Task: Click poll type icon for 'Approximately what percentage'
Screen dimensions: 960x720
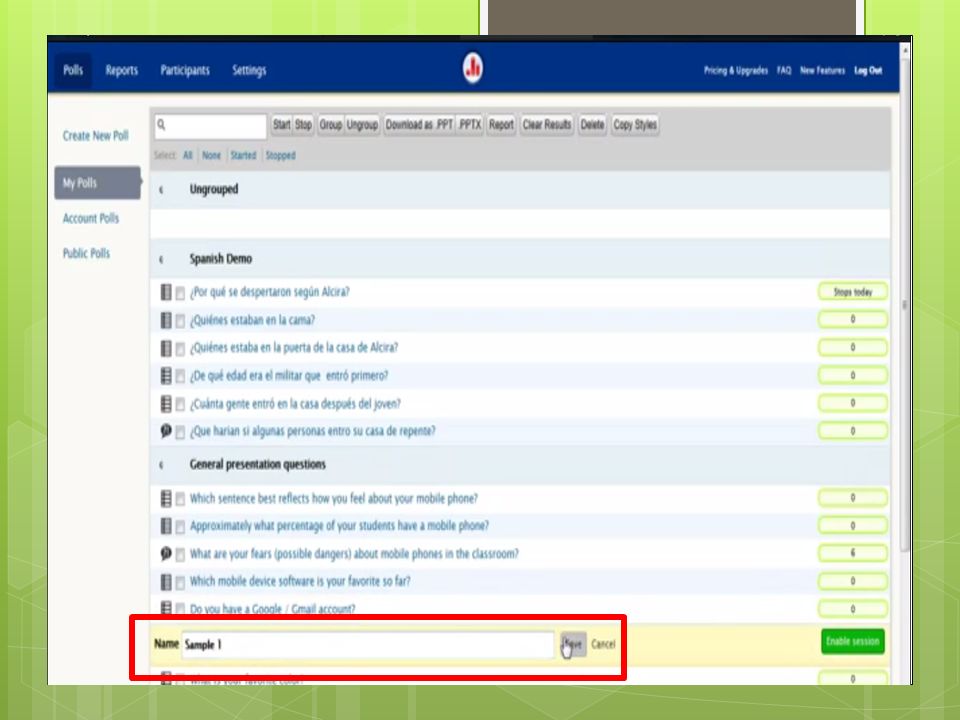Action: point(166,526)
